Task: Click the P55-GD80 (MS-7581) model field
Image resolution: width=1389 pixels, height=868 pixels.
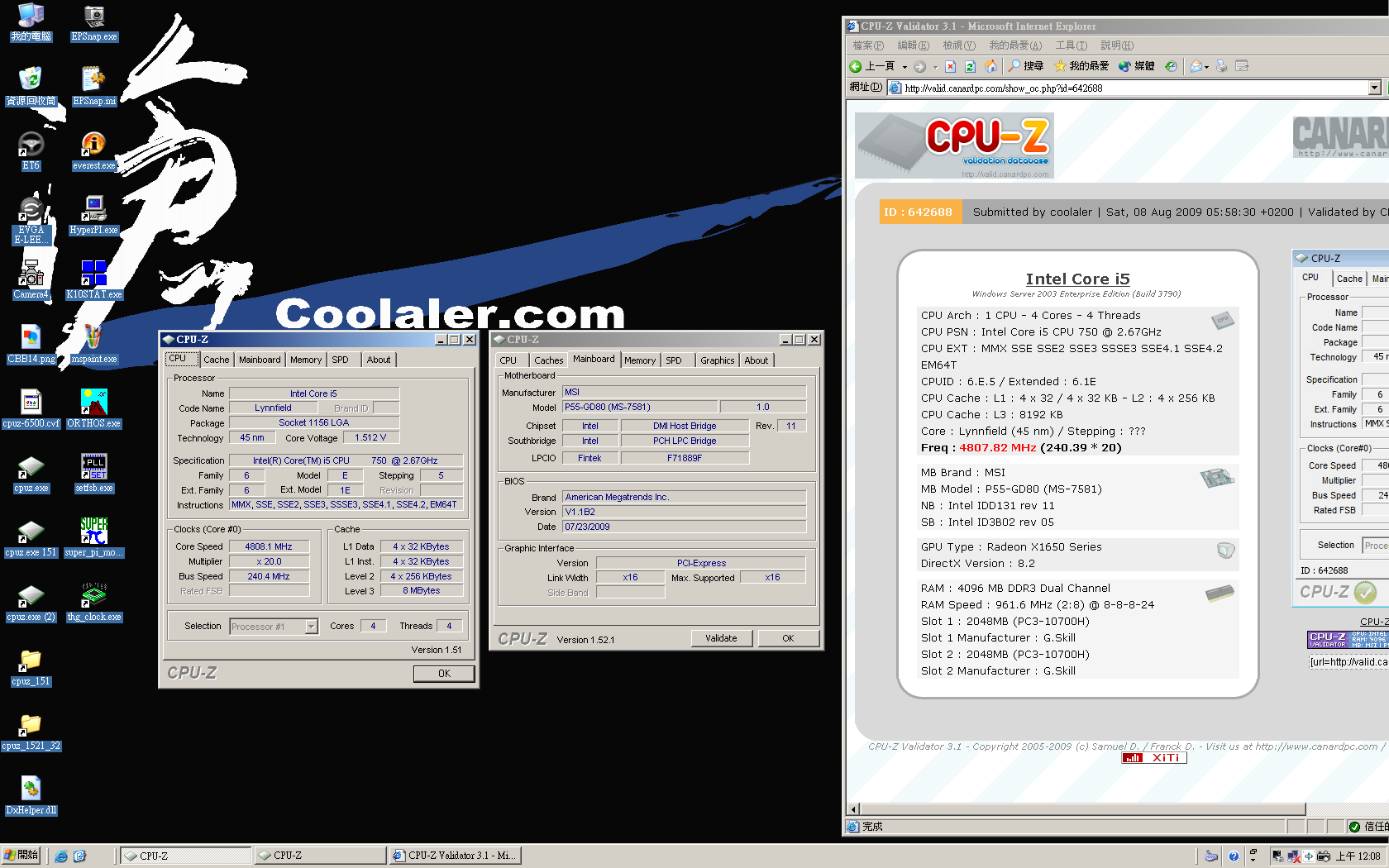Action: [640, 407]
